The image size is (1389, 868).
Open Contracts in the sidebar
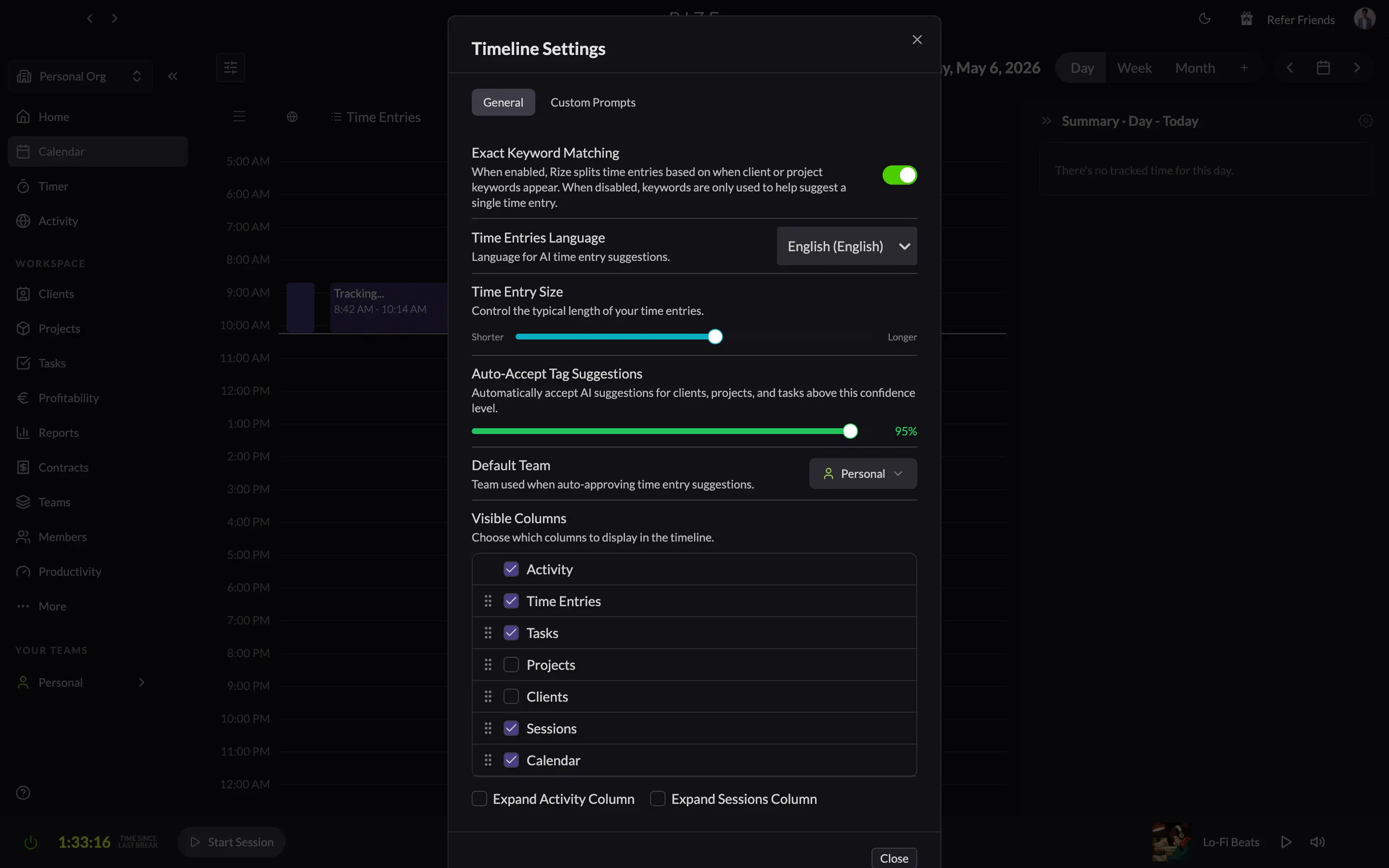point(97,467)
